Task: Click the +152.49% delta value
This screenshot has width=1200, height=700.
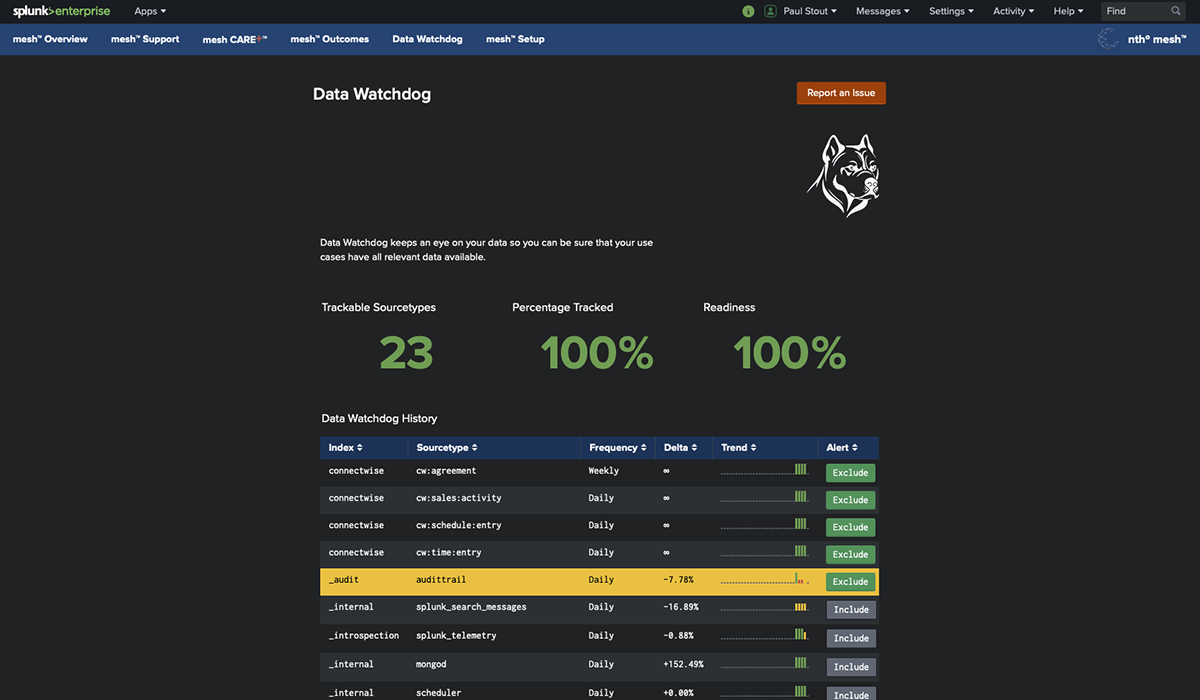Action: click(683, 664)
